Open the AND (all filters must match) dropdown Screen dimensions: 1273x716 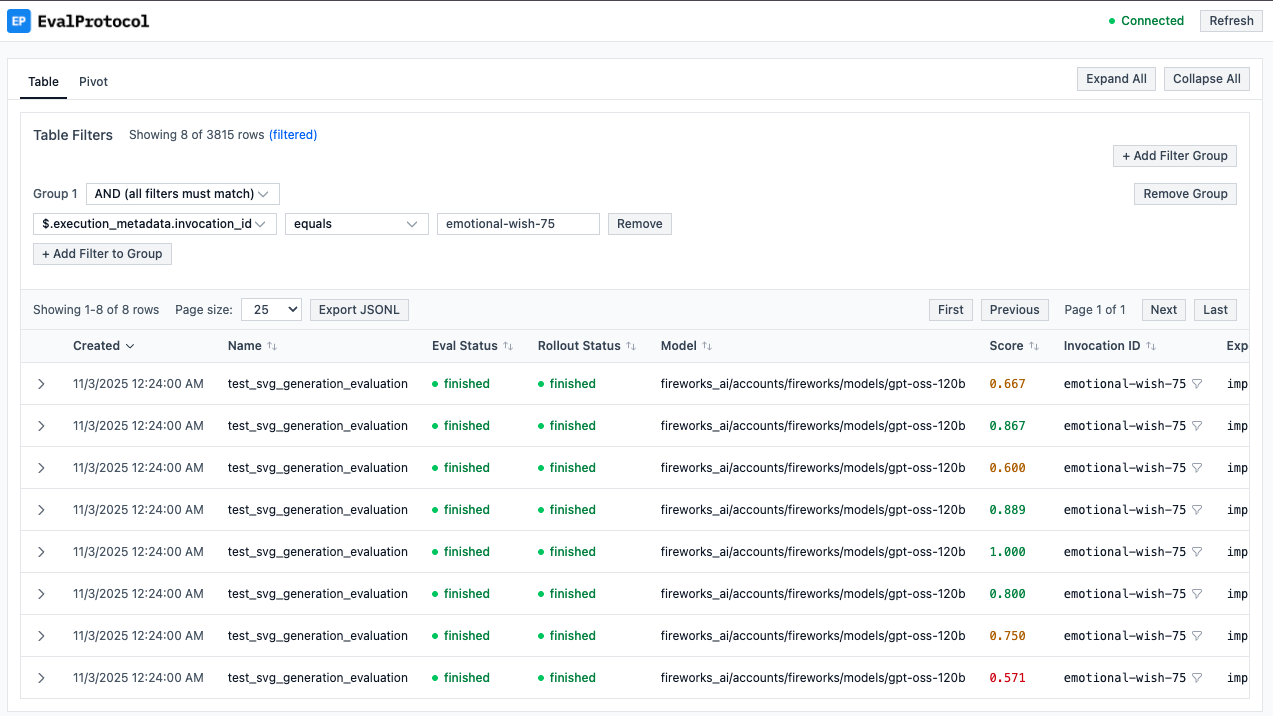coord(182,193)
